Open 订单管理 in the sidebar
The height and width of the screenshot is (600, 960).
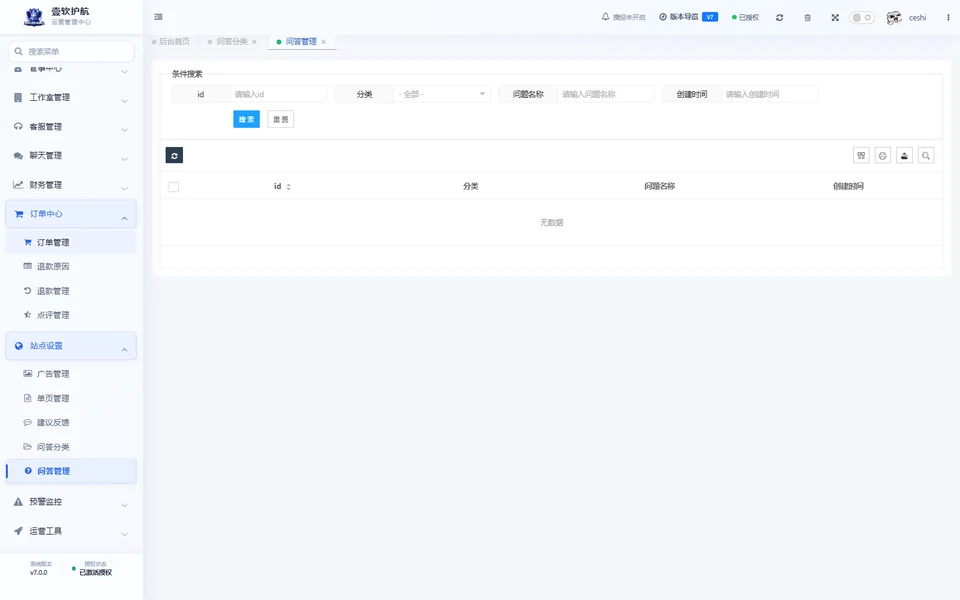coord(71,242)
